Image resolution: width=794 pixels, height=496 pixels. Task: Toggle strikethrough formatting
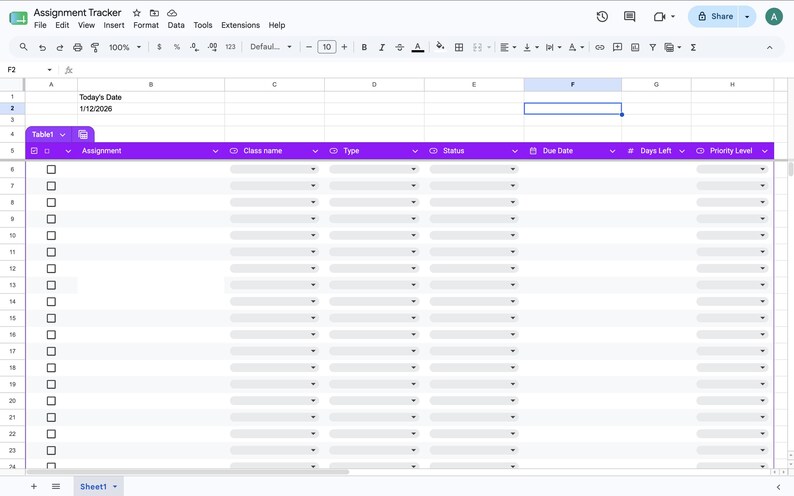[400, 47]
